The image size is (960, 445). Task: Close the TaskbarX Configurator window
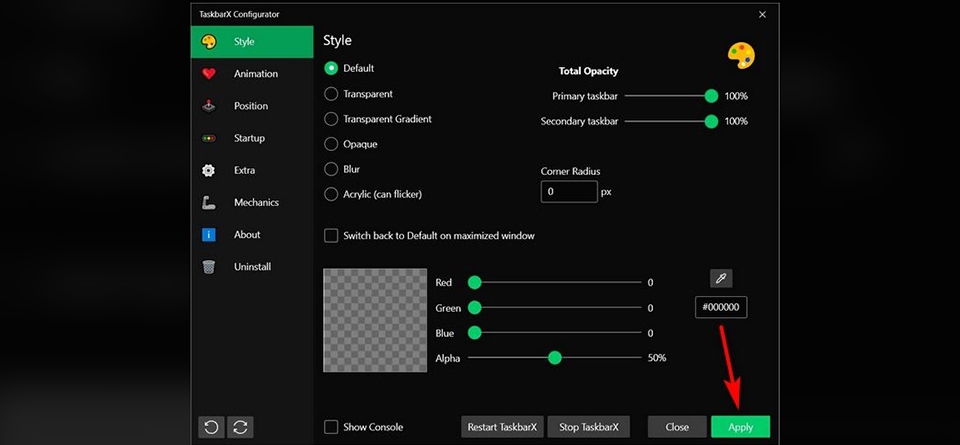[x=762, y=15]
